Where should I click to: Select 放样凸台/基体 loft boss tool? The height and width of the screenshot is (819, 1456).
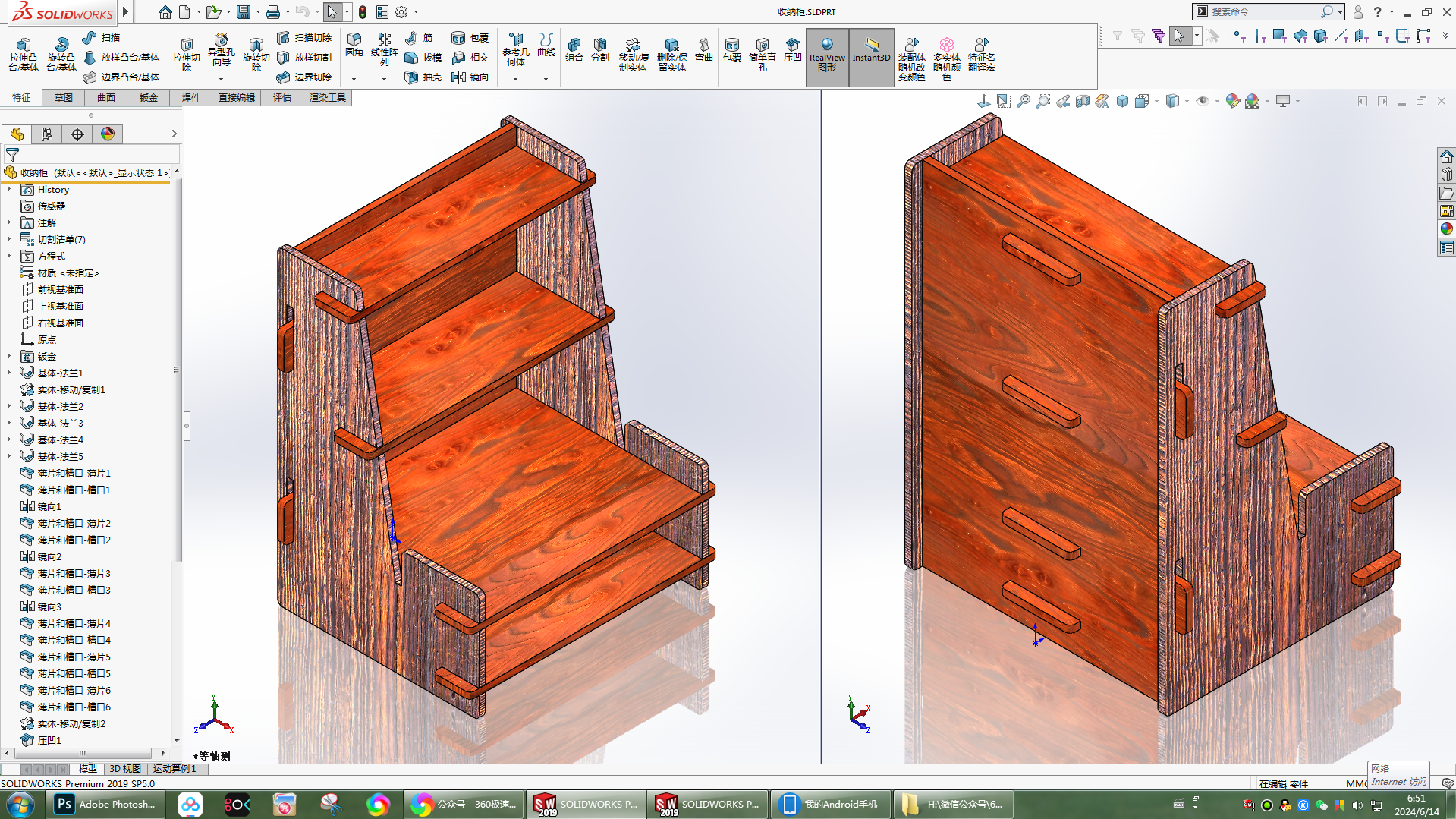(x=121, y=57)
